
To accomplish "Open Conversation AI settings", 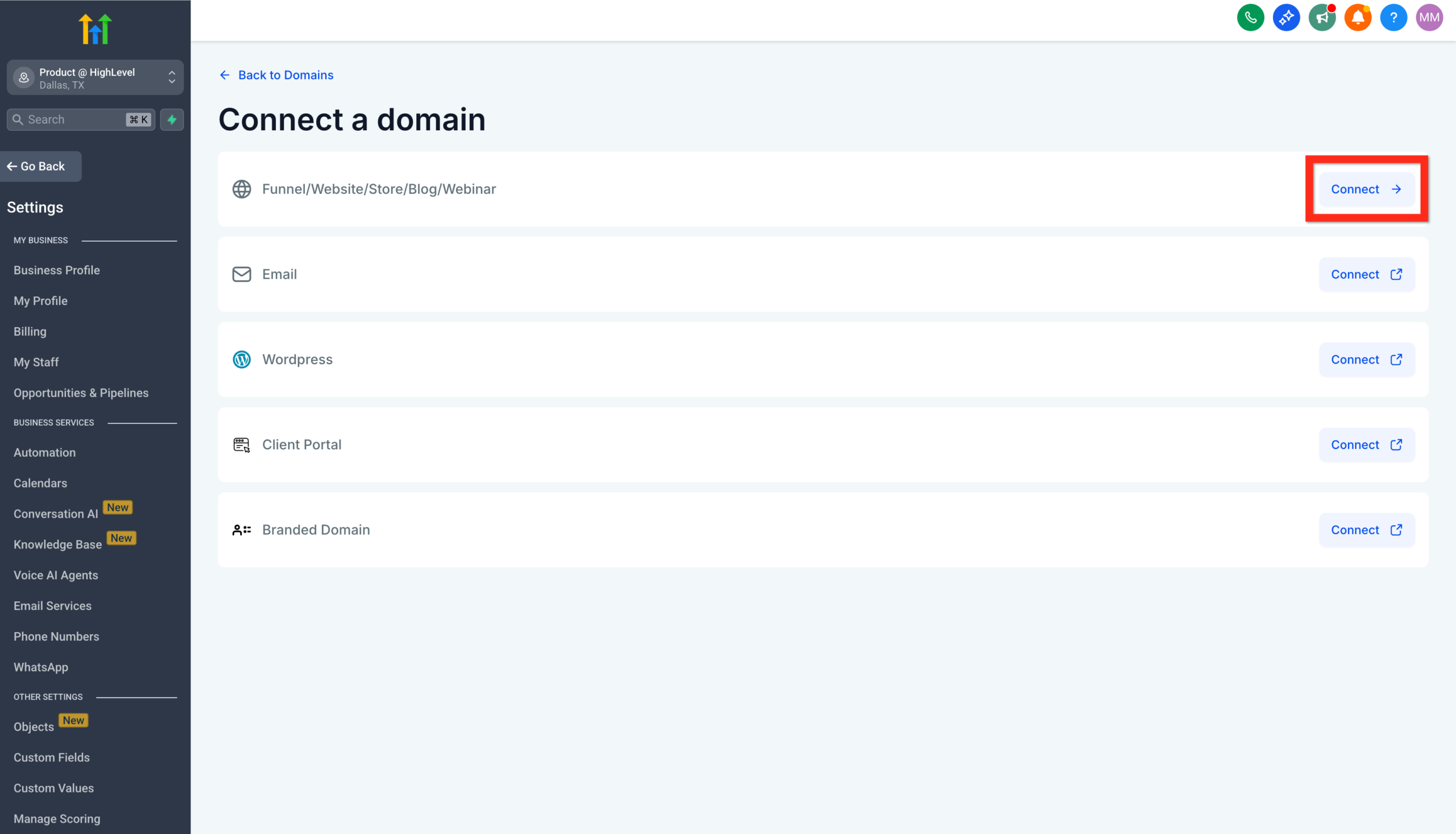I will click(x=56, y=513).
